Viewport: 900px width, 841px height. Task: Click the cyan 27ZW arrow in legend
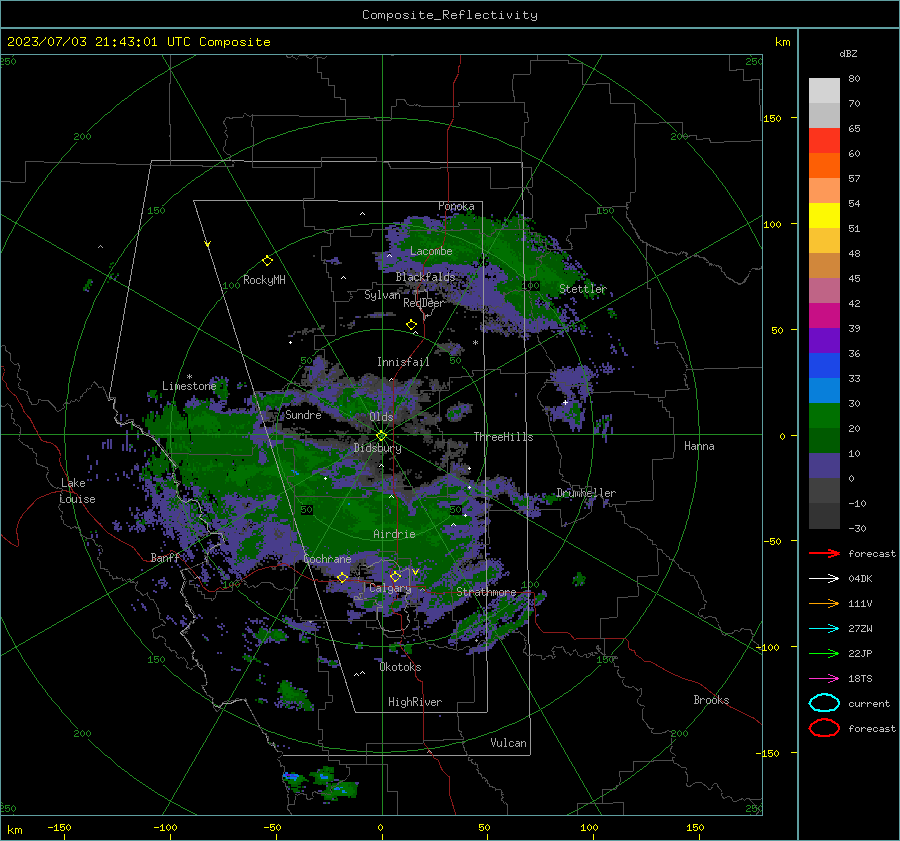pyautogui.click(x=824, y=629)
